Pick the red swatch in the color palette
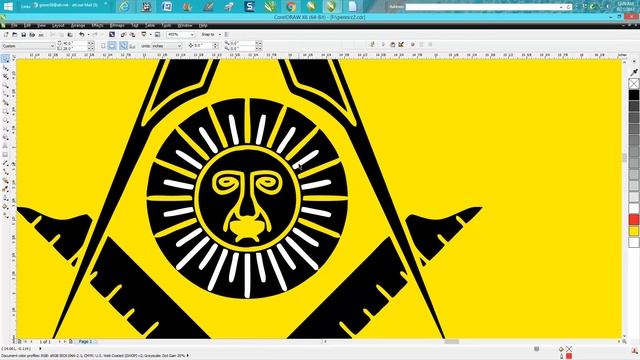 (x=634, y=219)
